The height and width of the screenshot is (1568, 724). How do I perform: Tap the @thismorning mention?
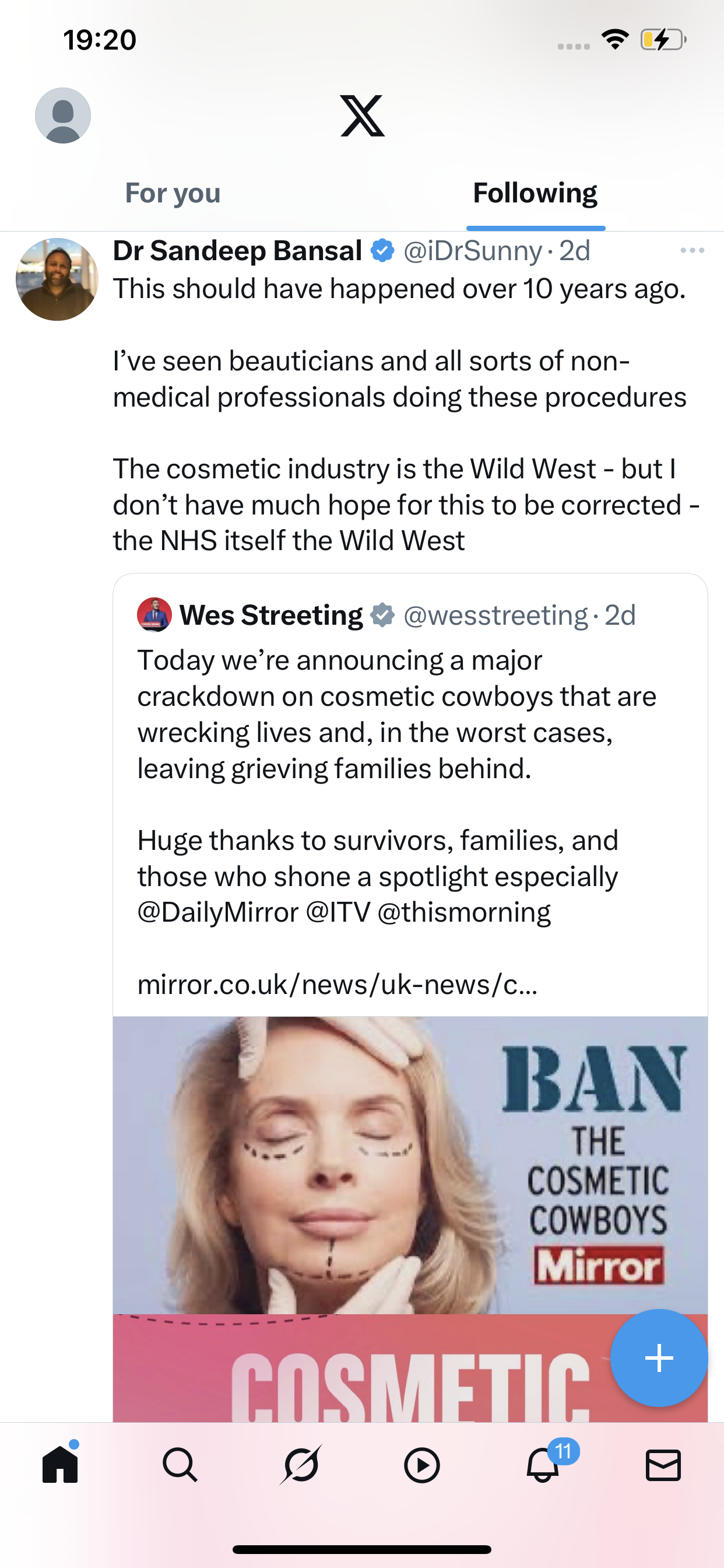463,912
